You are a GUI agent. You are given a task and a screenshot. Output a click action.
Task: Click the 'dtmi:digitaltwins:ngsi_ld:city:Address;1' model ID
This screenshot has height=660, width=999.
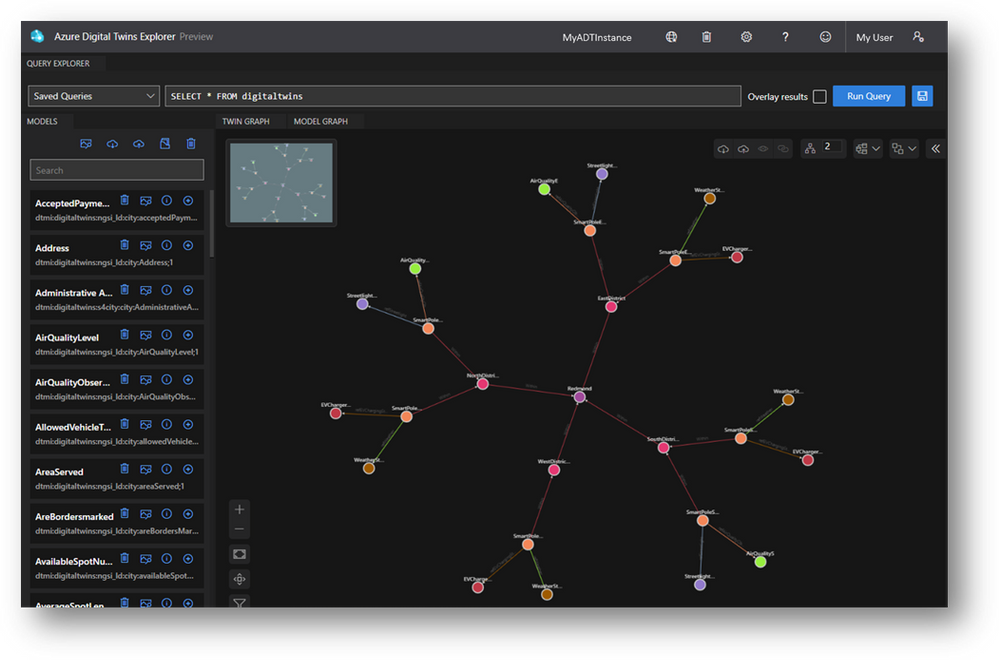pyautogui.click(x=104, y=262)
